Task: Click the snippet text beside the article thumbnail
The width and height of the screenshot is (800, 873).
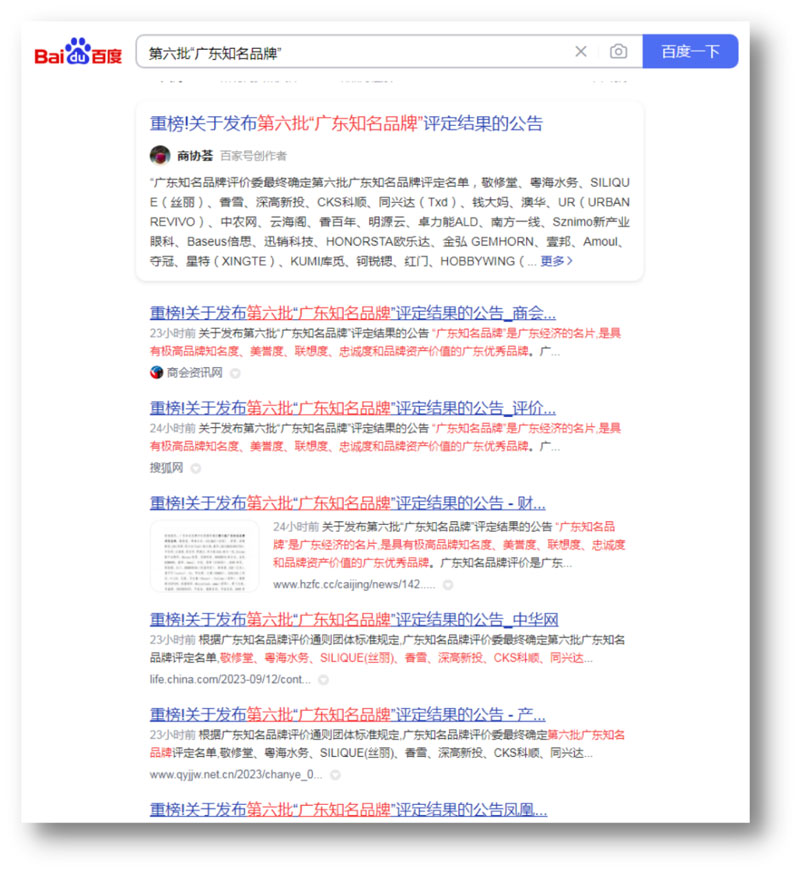Action: point(449,545)
